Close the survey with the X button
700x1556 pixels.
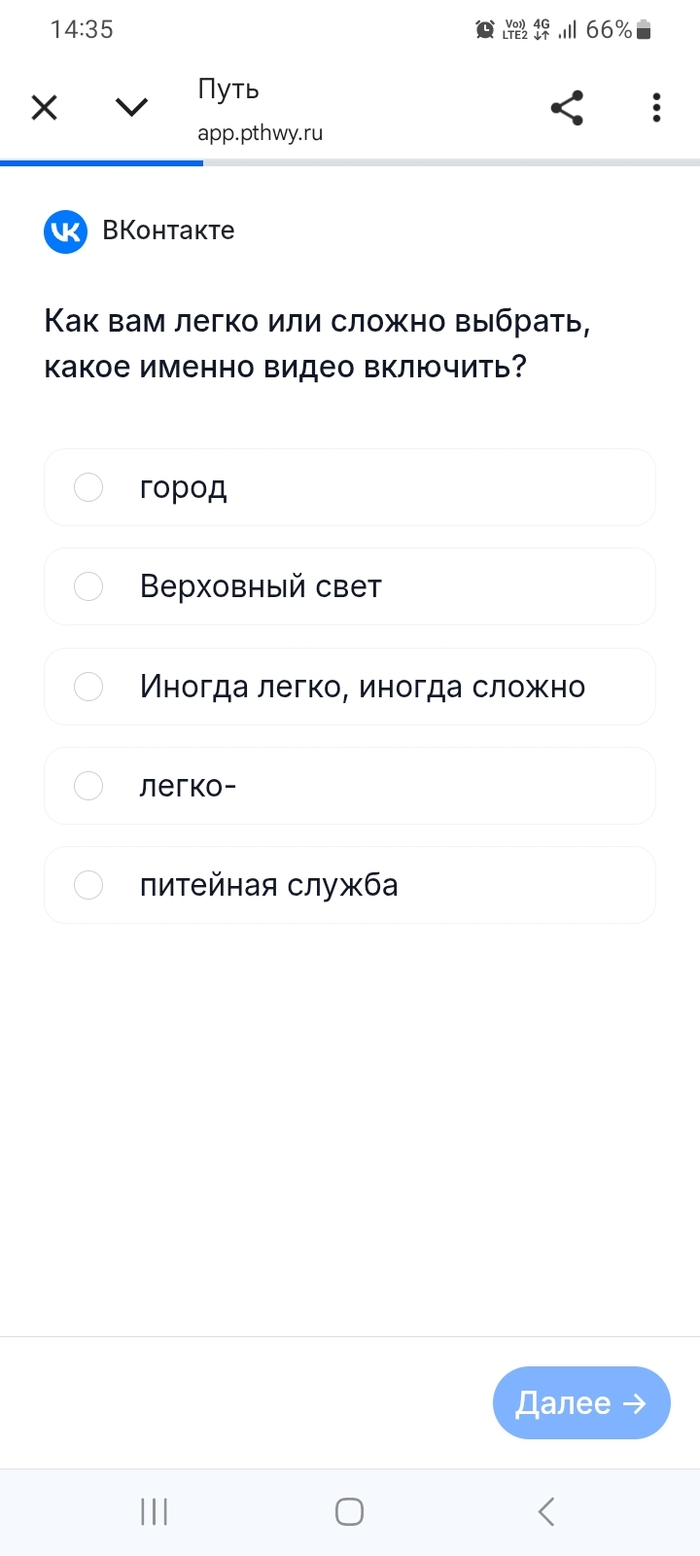[44, 107]
